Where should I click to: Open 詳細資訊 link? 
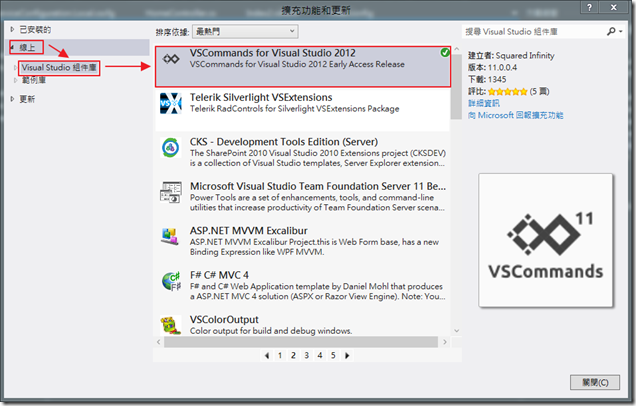484,103
